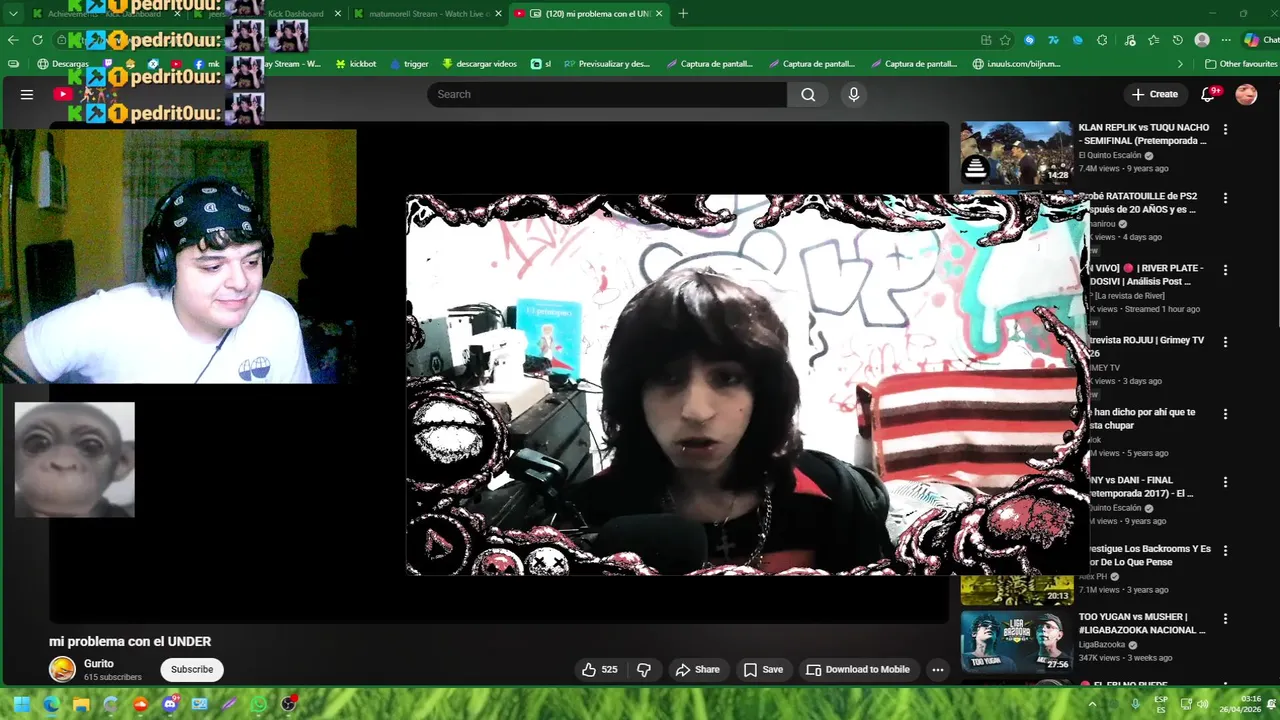Image resolution: width=1280 pixels, height=720 pixels.
Task: Open ESP language indicator in tray
Action: point(1161,704)
